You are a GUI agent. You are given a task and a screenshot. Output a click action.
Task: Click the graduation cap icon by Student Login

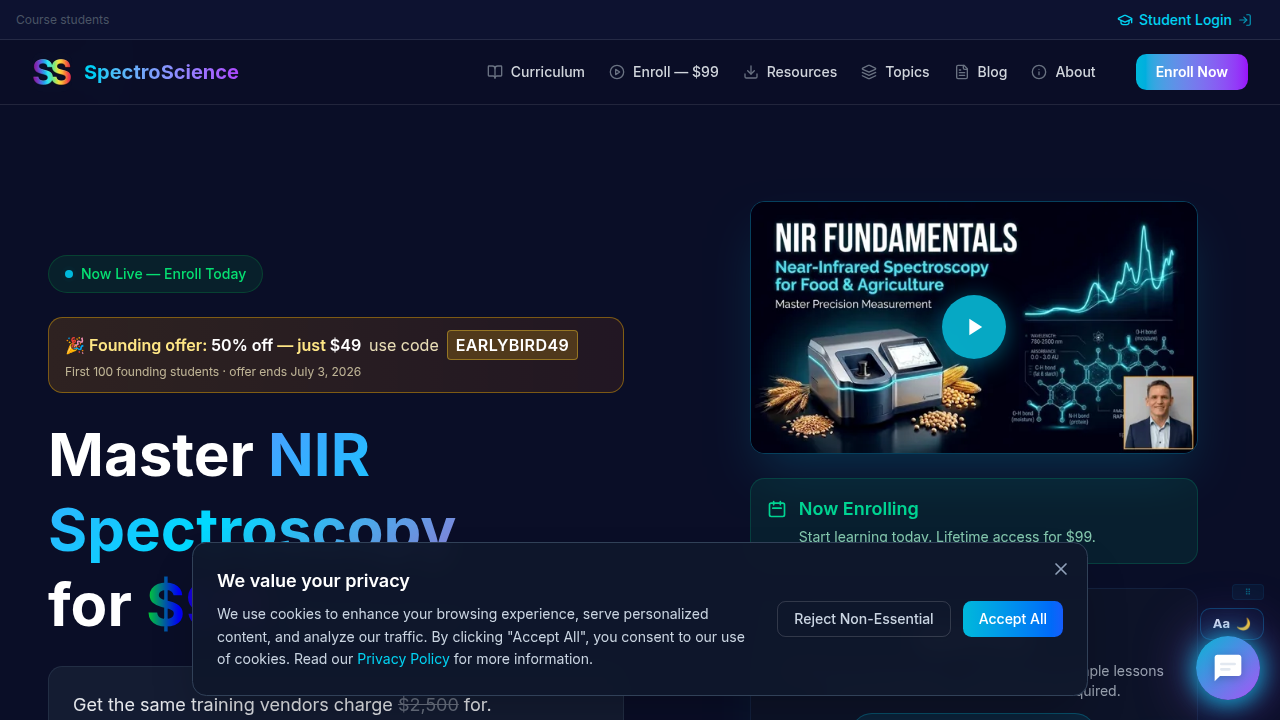click(1125, 20)
